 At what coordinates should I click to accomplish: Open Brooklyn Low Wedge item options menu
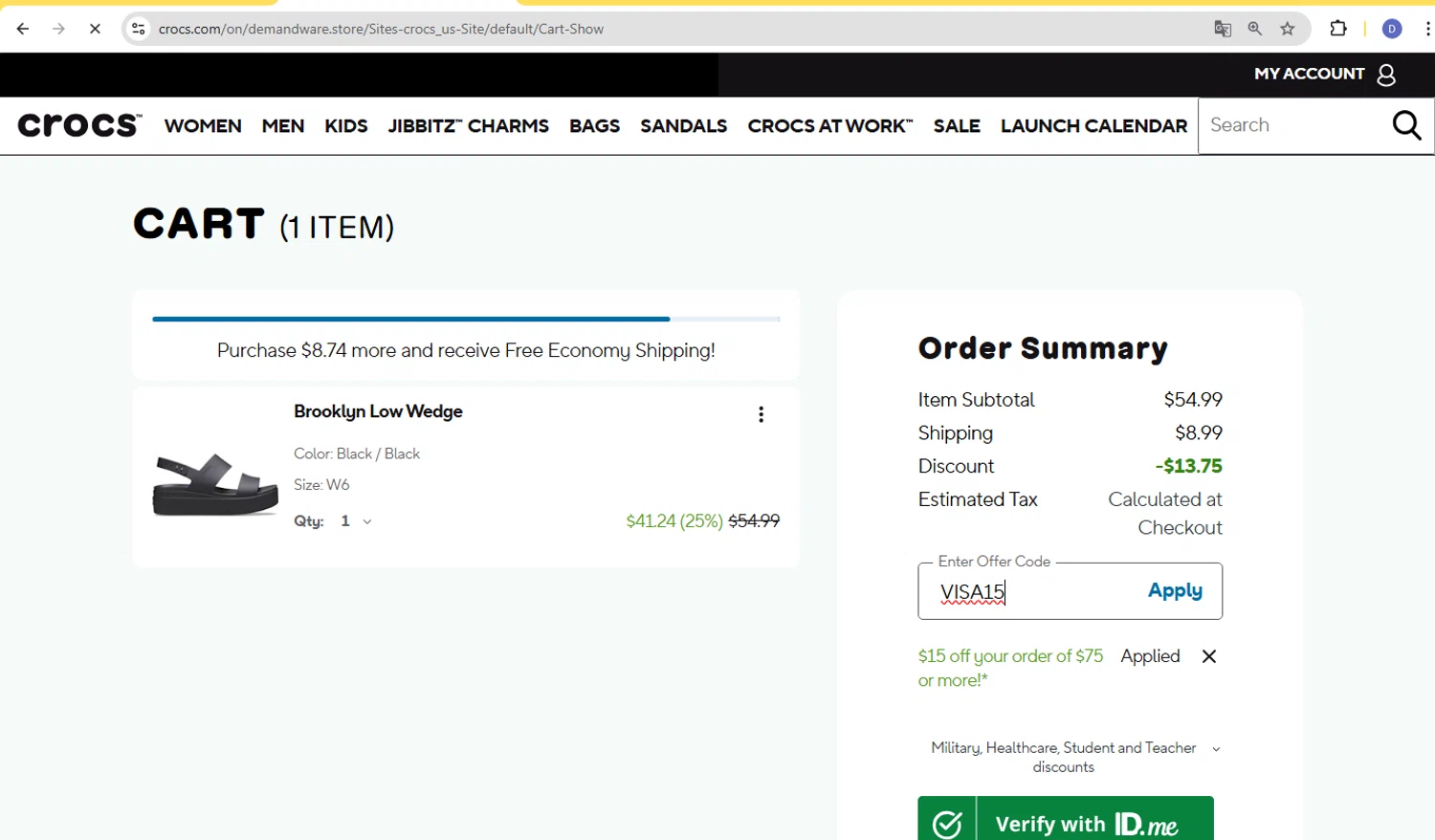[x=761, y=414]
